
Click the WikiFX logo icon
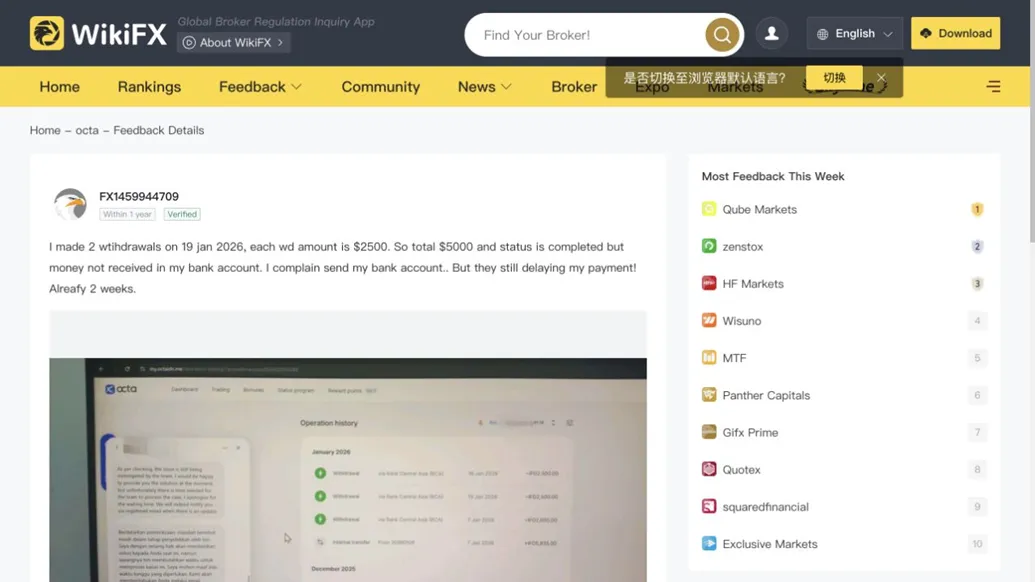pos(47,33)
